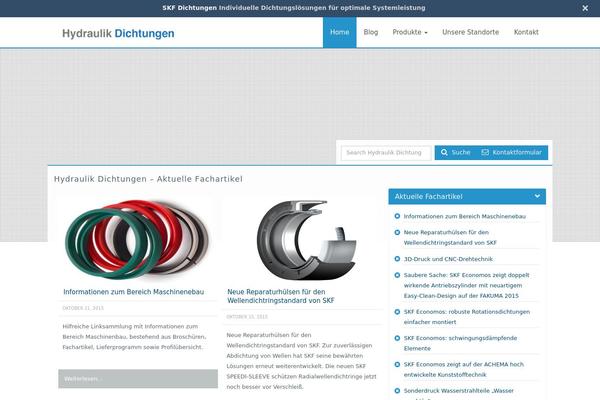
Task: Open sidebar link Saubere Sache: SKF Economos
Action: 466,285
